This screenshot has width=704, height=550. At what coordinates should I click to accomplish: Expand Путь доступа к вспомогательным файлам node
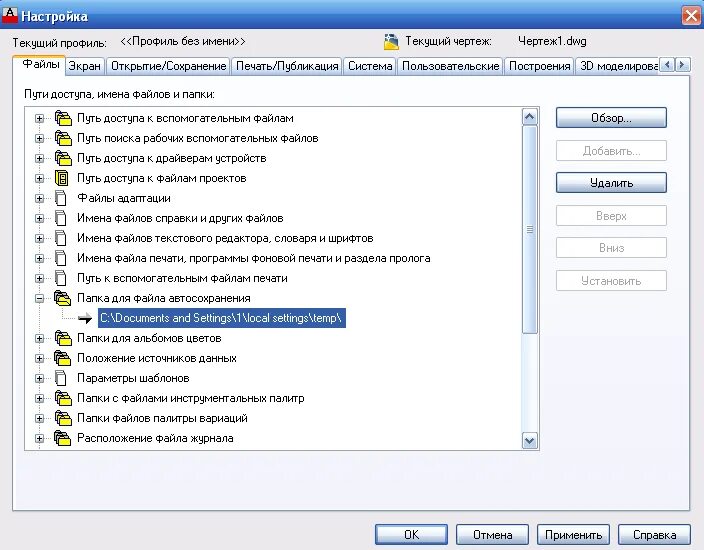(40, 119)
